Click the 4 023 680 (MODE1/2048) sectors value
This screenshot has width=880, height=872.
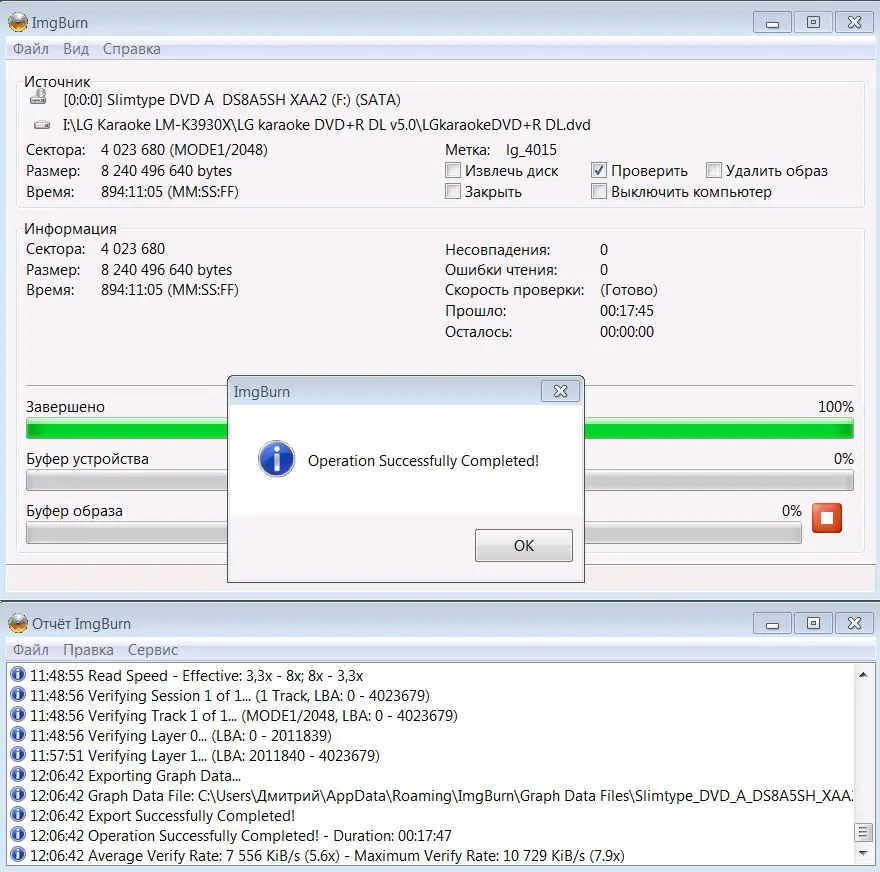pos(184,150)
